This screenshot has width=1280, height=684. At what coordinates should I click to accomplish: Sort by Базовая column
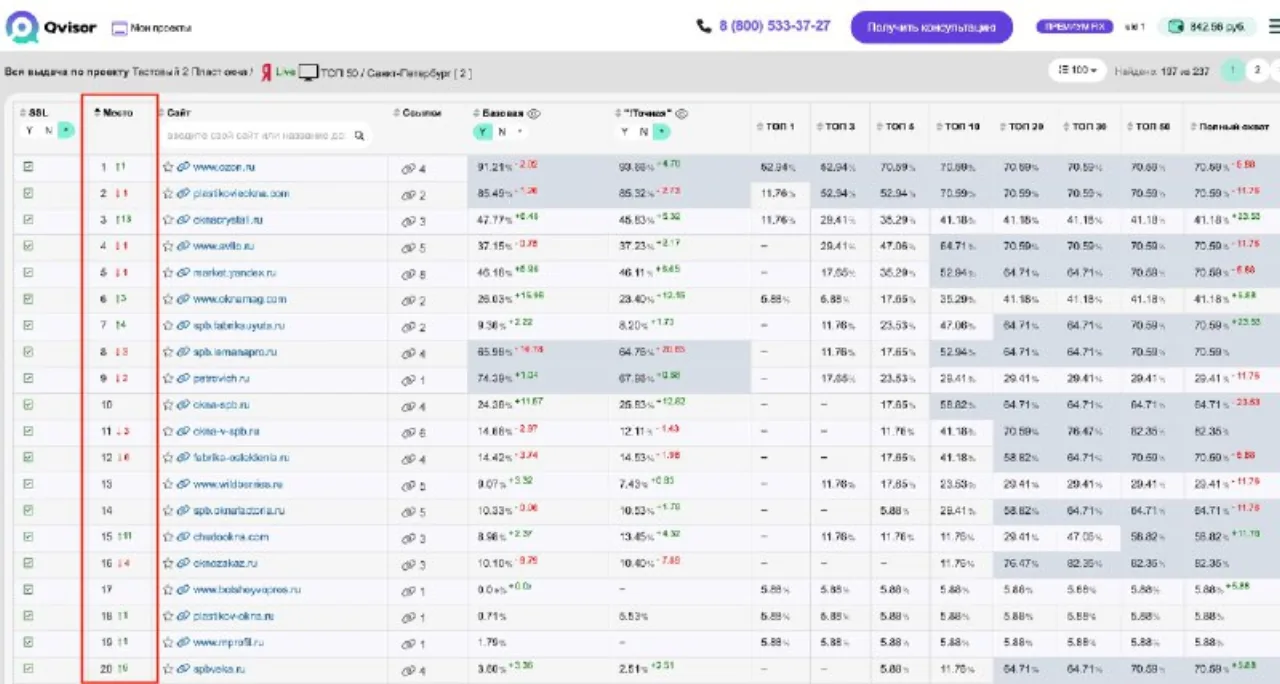pyautogui.click(x=499, y=113)
